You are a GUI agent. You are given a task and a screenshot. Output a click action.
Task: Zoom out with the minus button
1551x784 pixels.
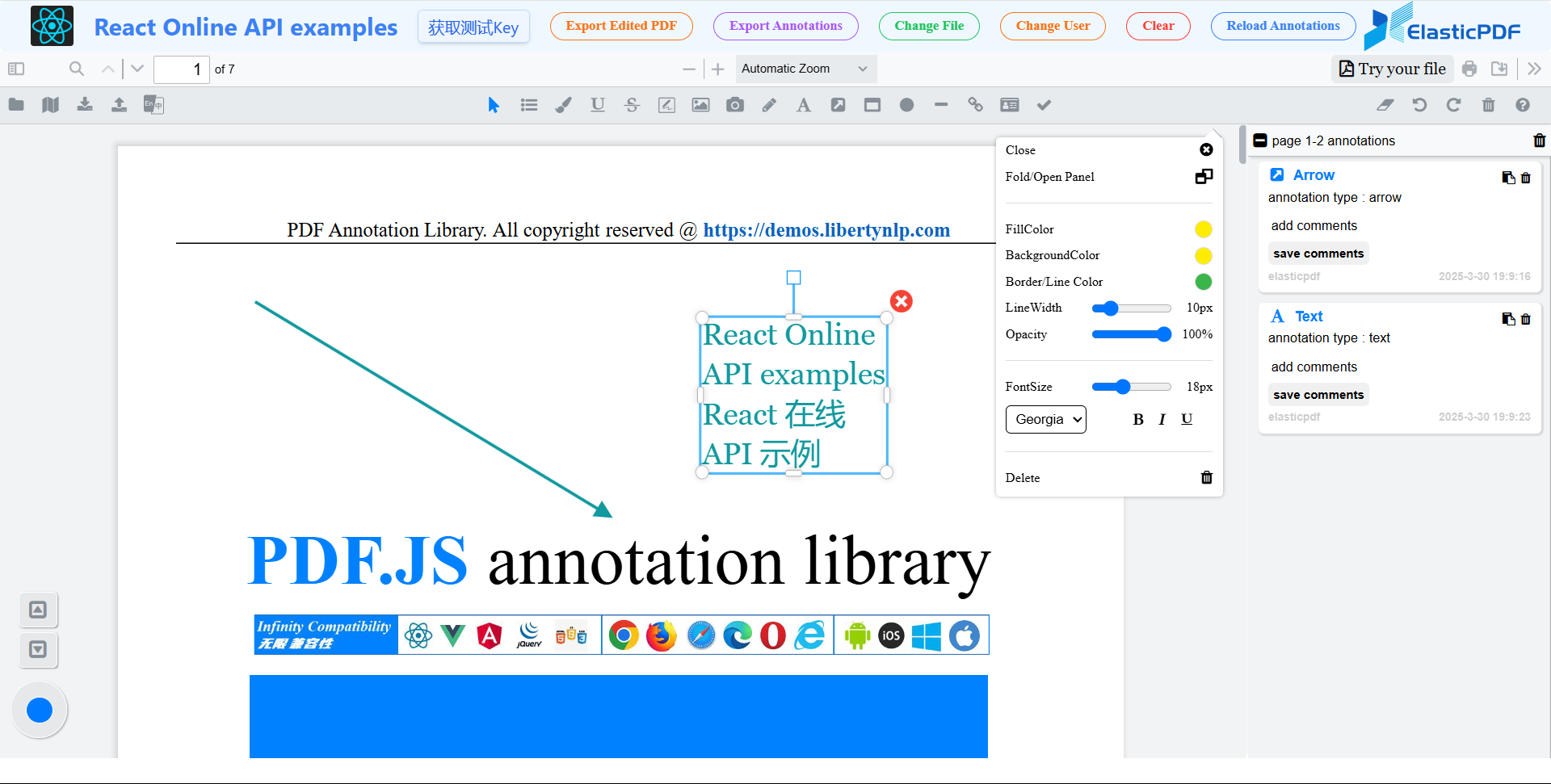[x=689, y=69]
